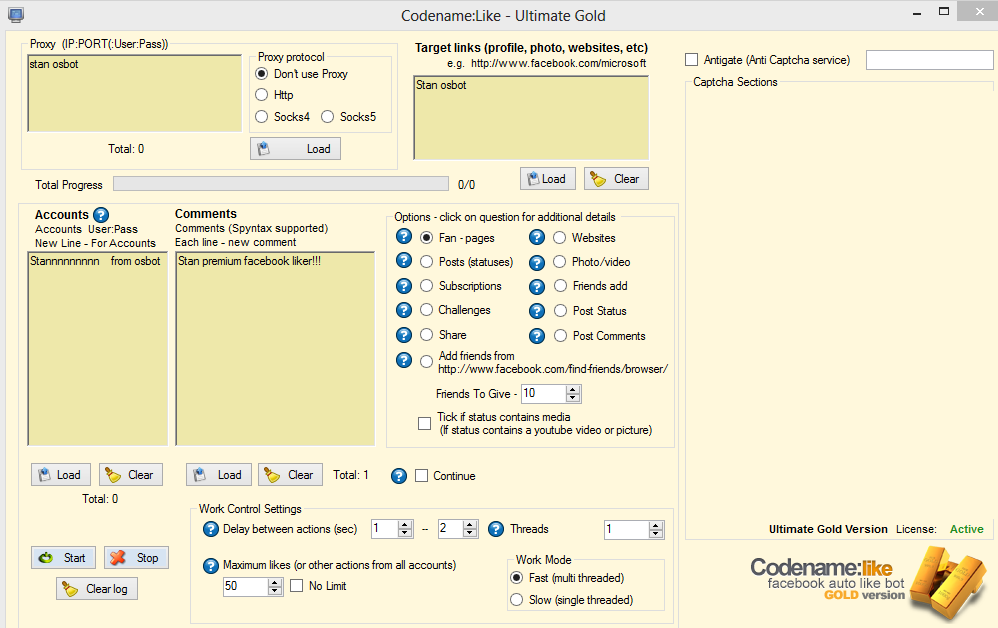Adjust maximum delay spinner arrows

tap(470, 529)
